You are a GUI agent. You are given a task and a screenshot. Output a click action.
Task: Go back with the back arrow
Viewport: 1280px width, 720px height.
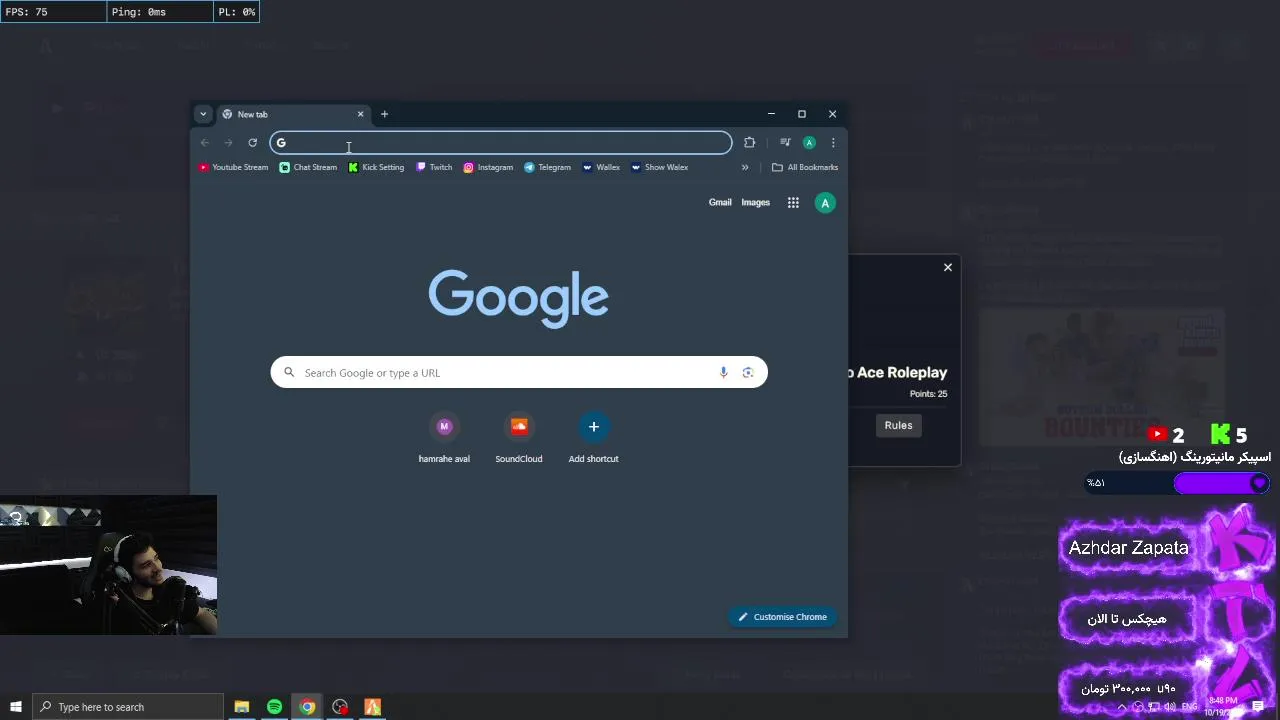(x=205, y=143)
